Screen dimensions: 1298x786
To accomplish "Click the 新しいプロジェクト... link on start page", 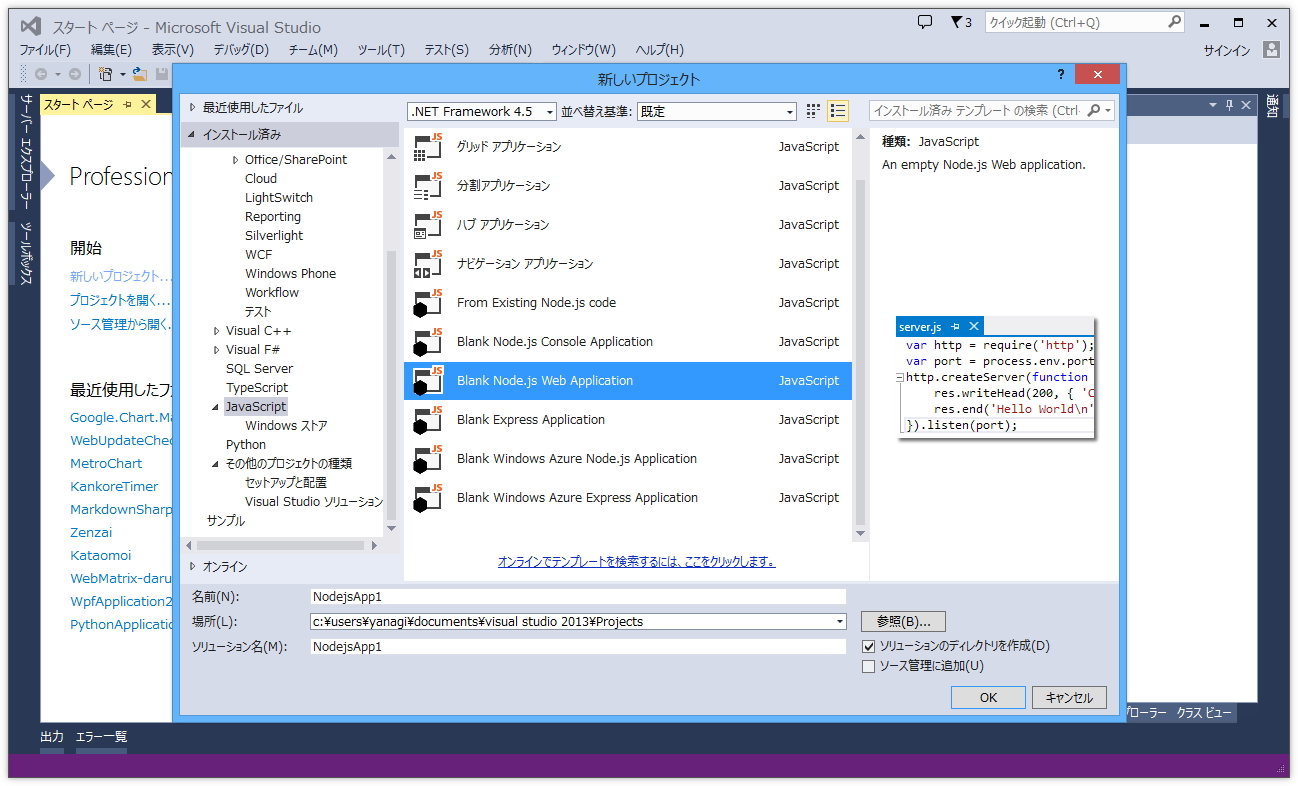I will pyautogui.click(x=121, y=276).
